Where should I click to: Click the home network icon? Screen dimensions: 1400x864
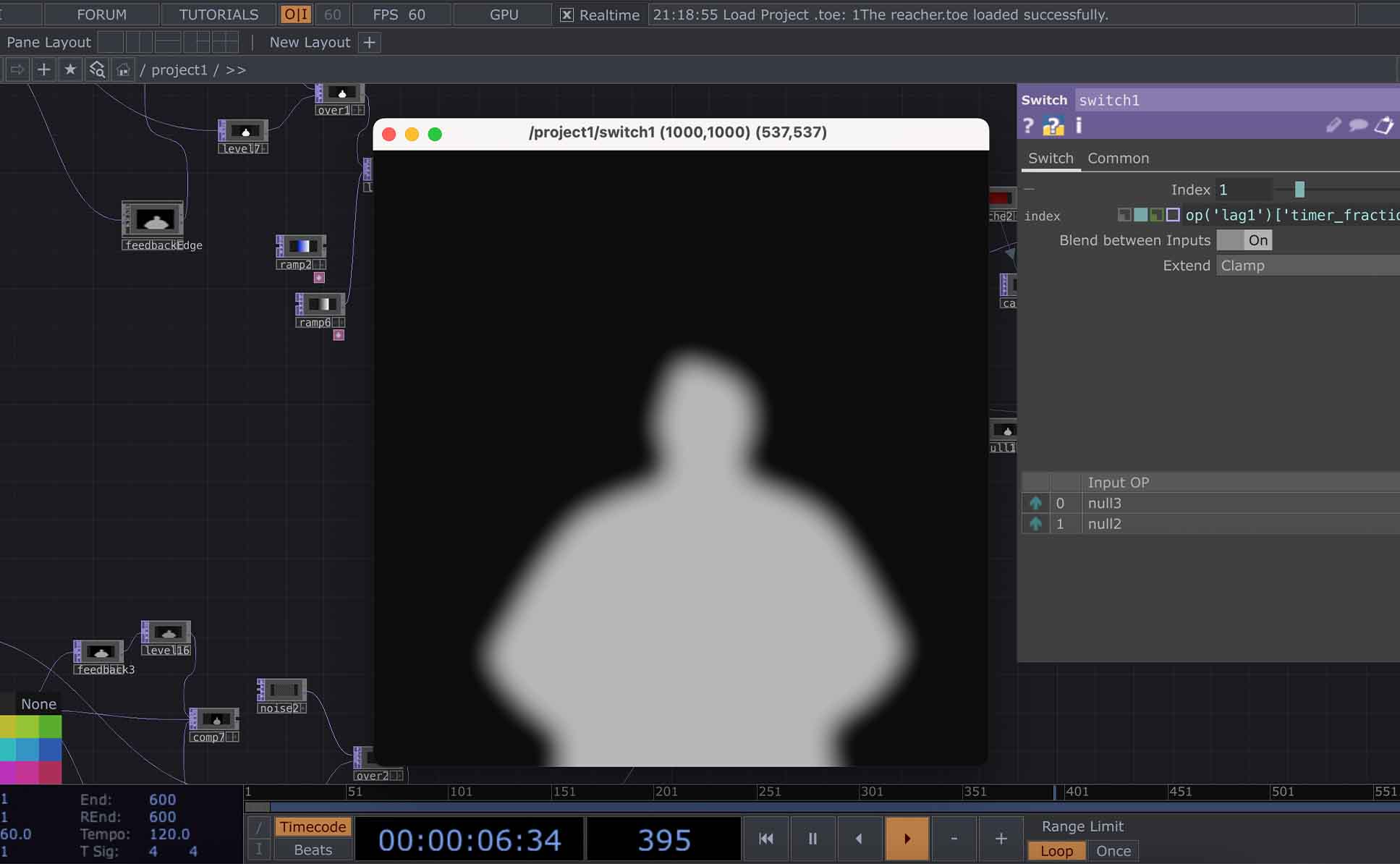pyautogui.click(x=123, y=69)
